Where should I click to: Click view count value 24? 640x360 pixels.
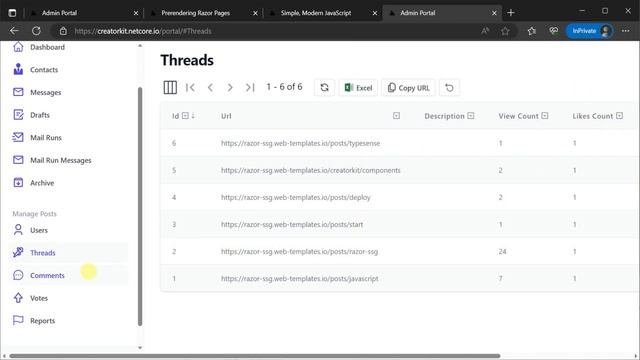point(502,251)
